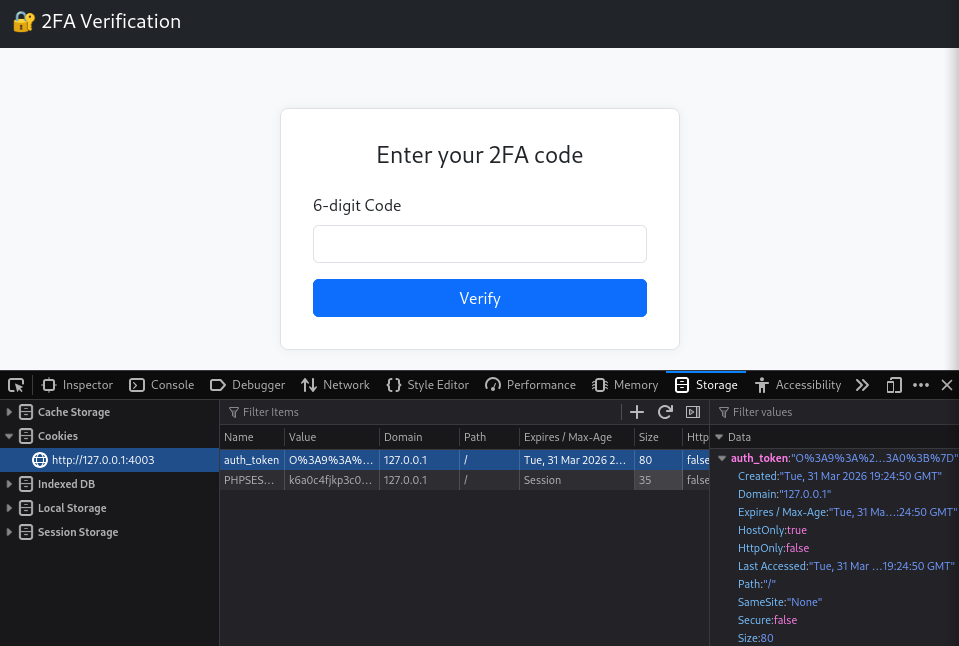Image resolution: width=959 pixels, height=646 pixels.
Task: Expand the Session Storage tree node
Action: 9,532
